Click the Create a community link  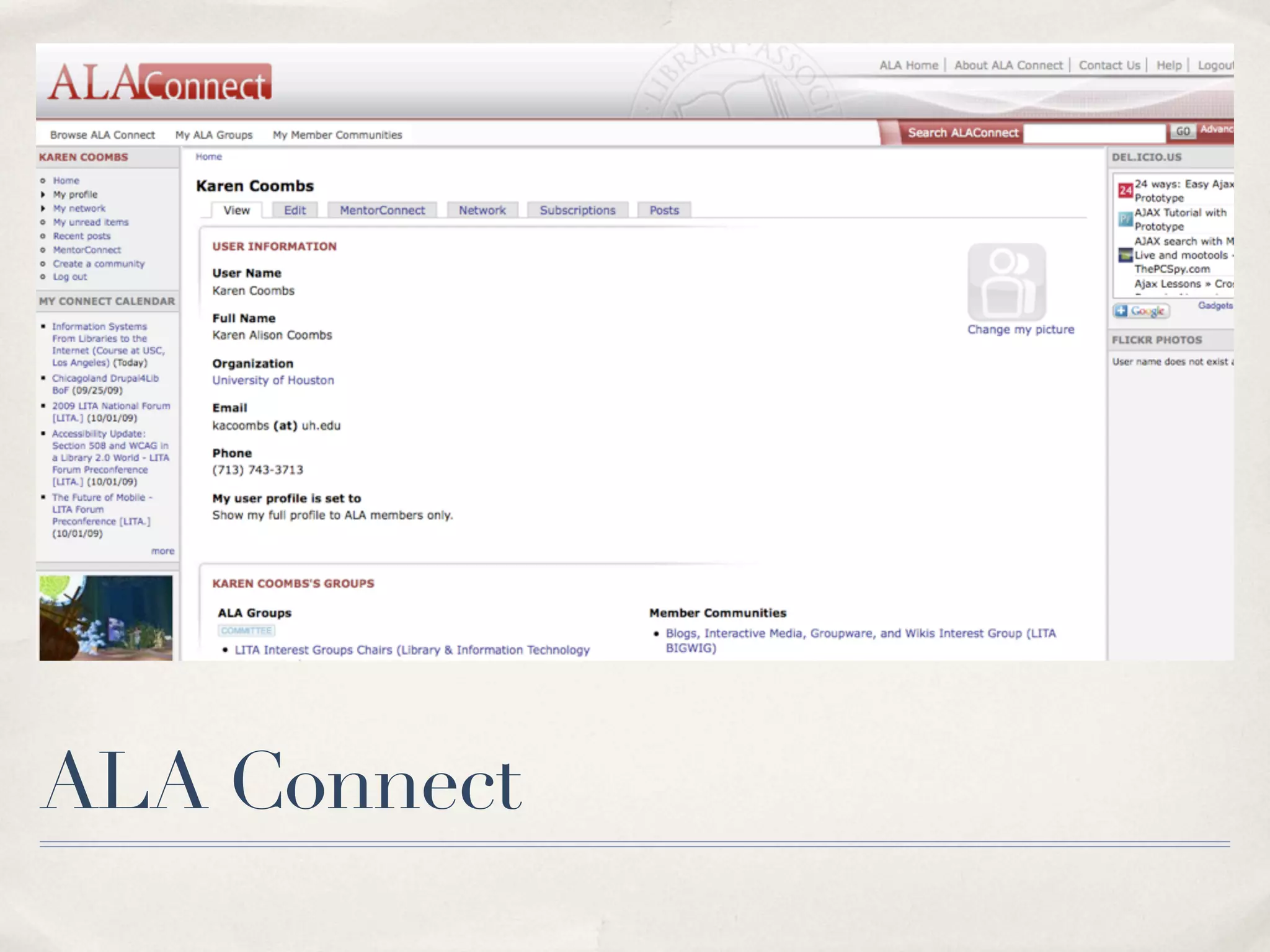99,263
